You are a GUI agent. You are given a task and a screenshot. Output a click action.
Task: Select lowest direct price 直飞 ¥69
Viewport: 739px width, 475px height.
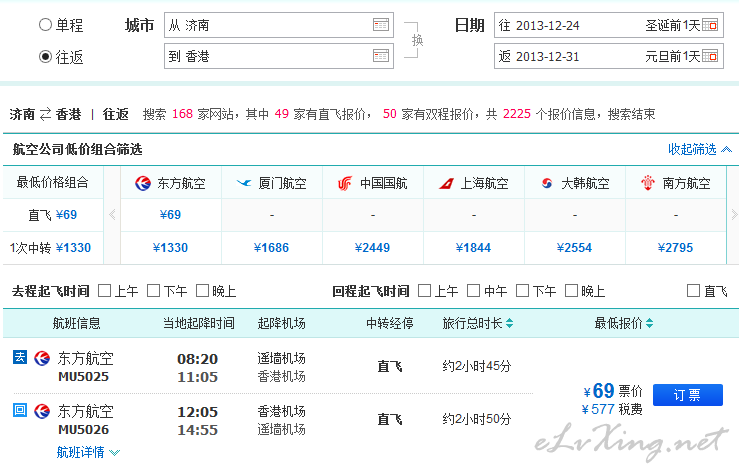tap(53, 215)
